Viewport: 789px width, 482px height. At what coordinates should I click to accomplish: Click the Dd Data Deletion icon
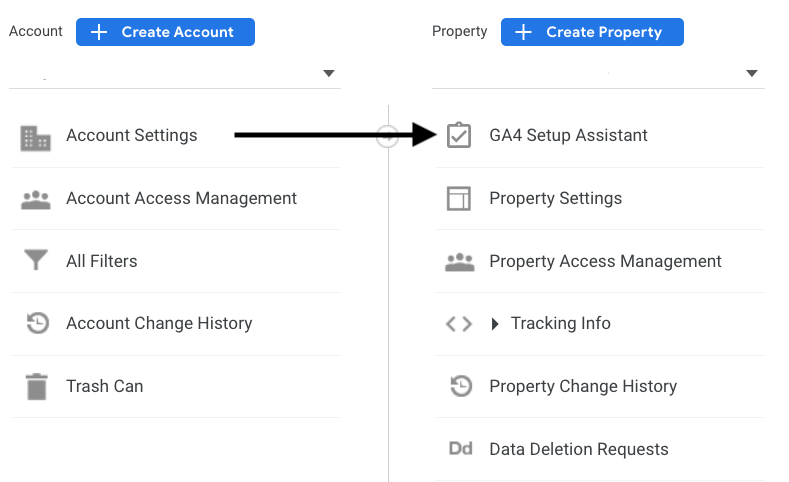[460, 448]
